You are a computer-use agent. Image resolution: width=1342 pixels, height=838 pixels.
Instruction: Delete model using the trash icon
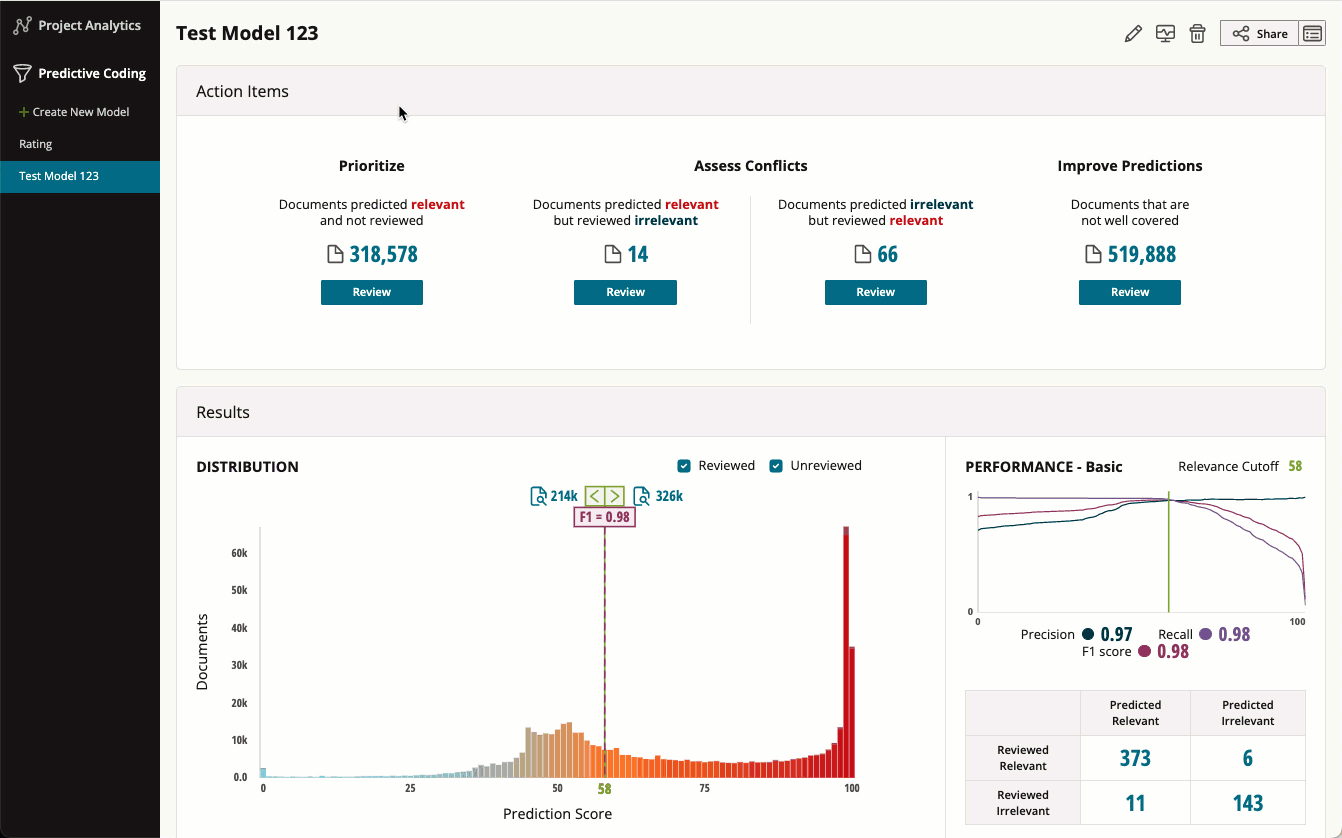1197,34
